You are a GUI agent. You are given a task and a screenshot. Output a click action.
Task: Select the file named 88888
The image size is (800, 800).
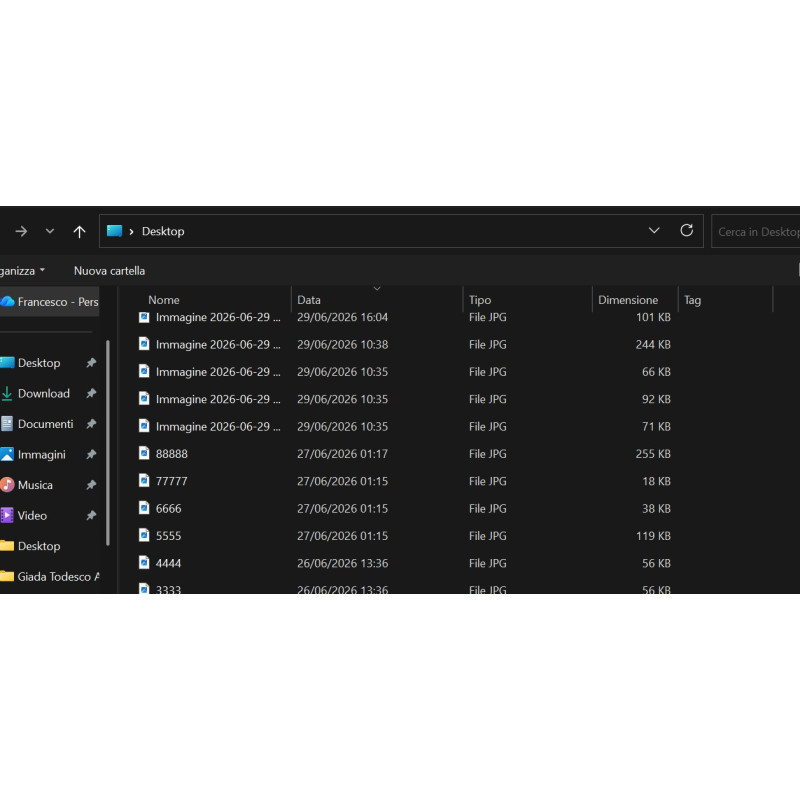point(405,454)
